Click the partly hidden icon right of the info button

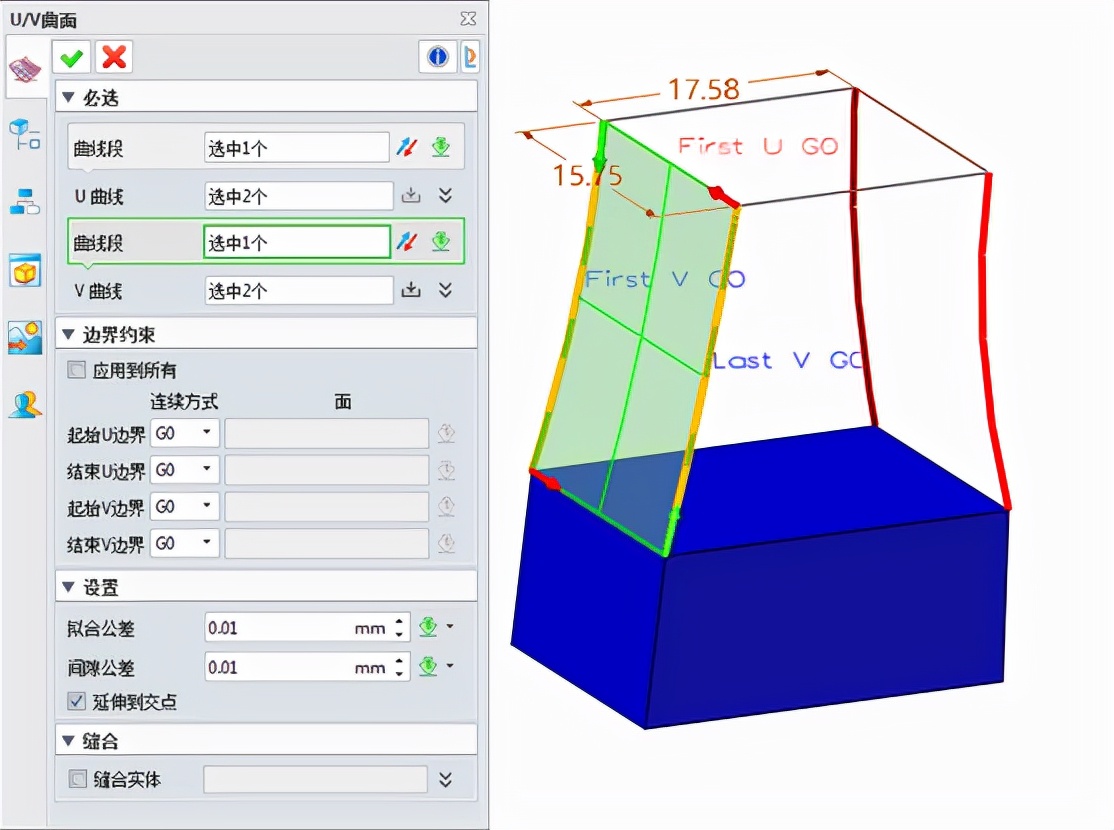point(470,57)
